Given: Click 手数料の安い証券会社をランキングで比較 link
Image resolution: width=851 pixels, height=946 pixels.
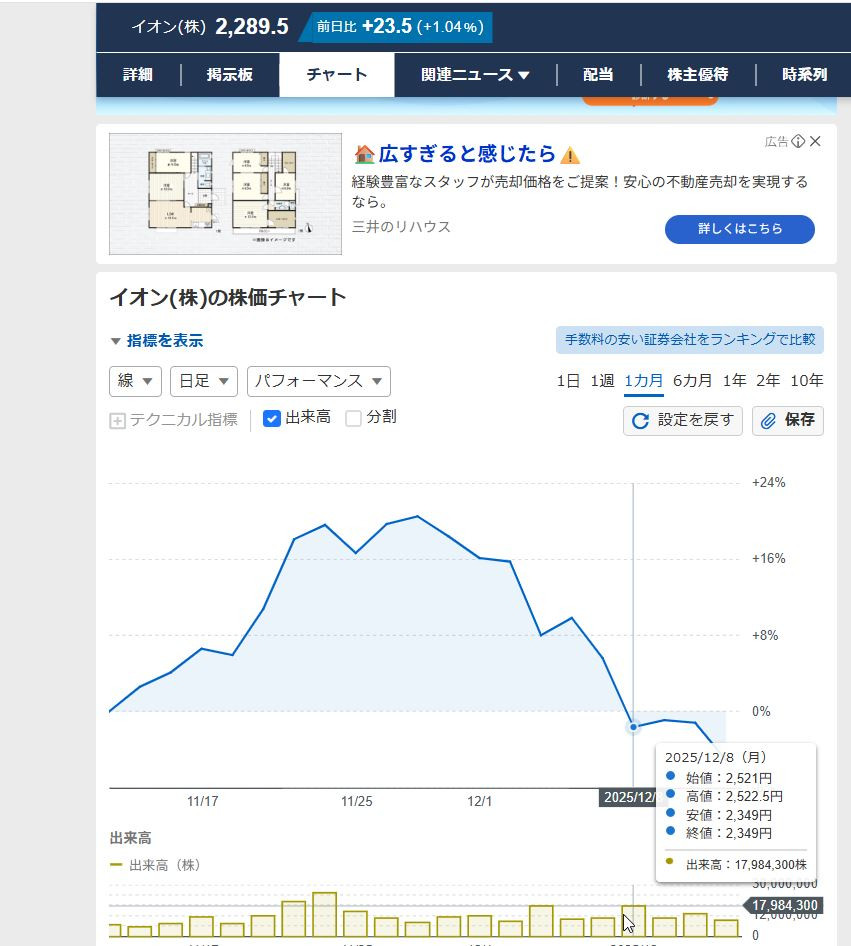Looking at the screenshot, I should (x=690, y=340).
